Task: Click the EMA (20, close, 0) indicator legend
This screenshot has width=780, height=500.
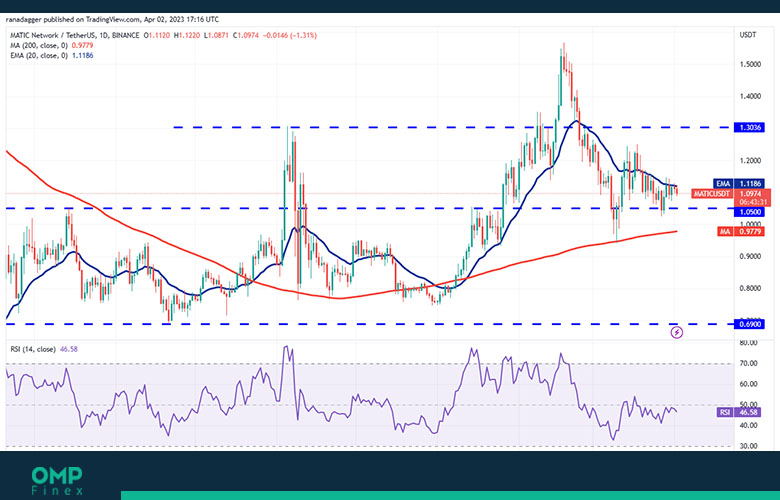Action: tap(52, 55)
